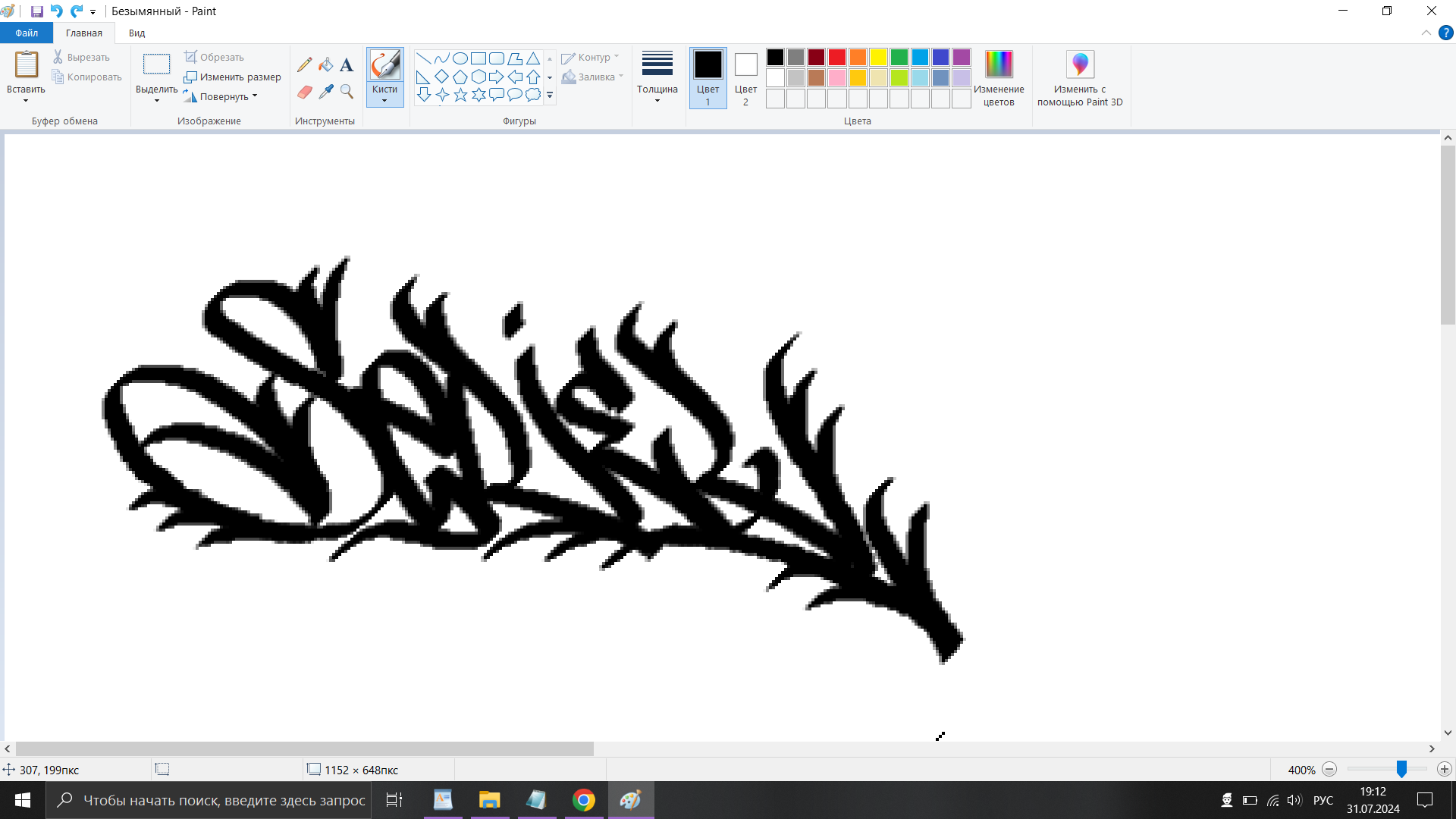Click the zoom in plus button

(1444, 769)
